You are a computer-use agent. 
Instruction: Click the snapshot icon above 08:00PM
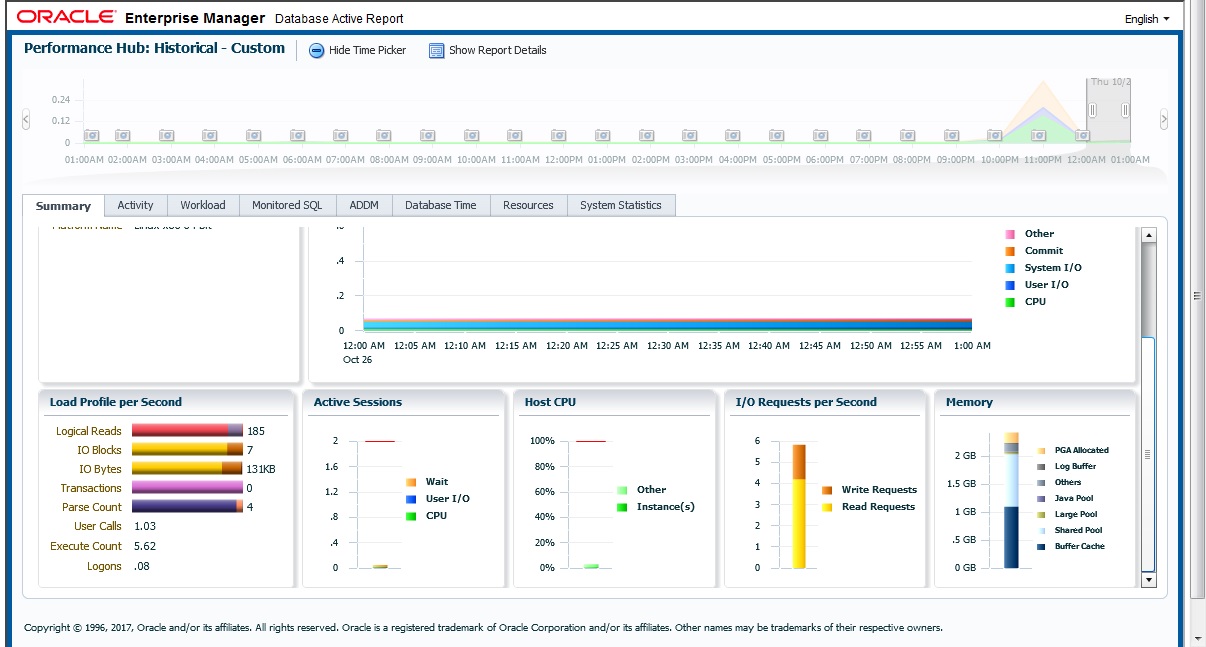[x=906, y=135]
